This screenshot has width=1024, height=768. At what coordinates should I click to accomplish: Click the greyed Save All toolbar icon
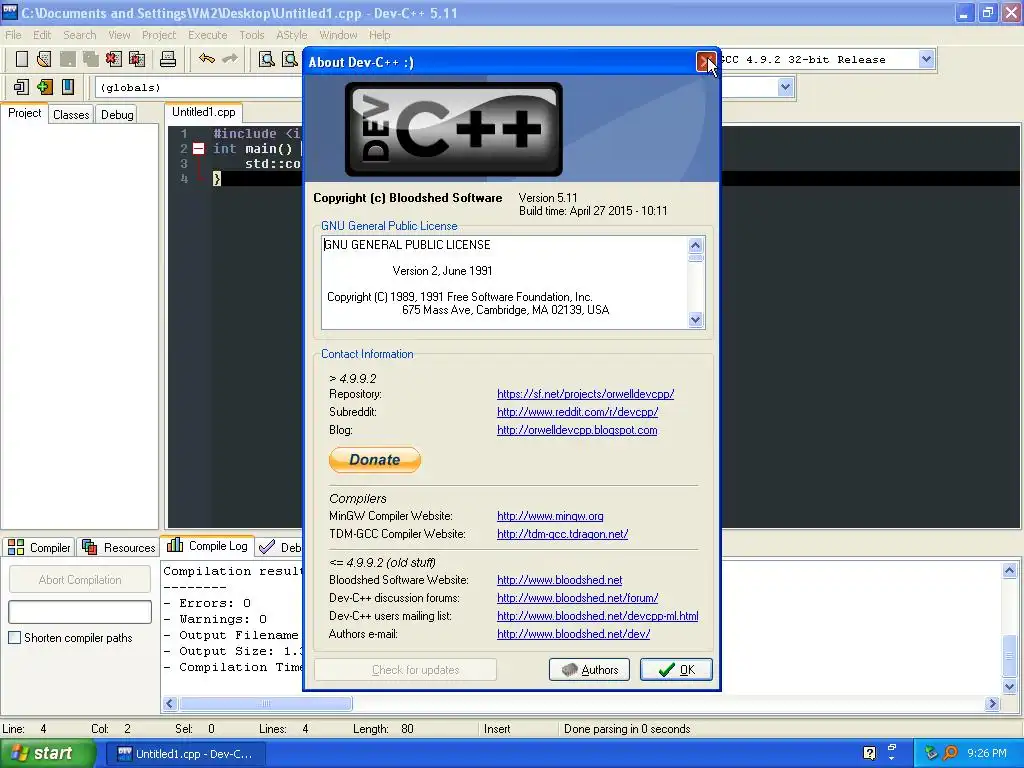click(91, 59)
